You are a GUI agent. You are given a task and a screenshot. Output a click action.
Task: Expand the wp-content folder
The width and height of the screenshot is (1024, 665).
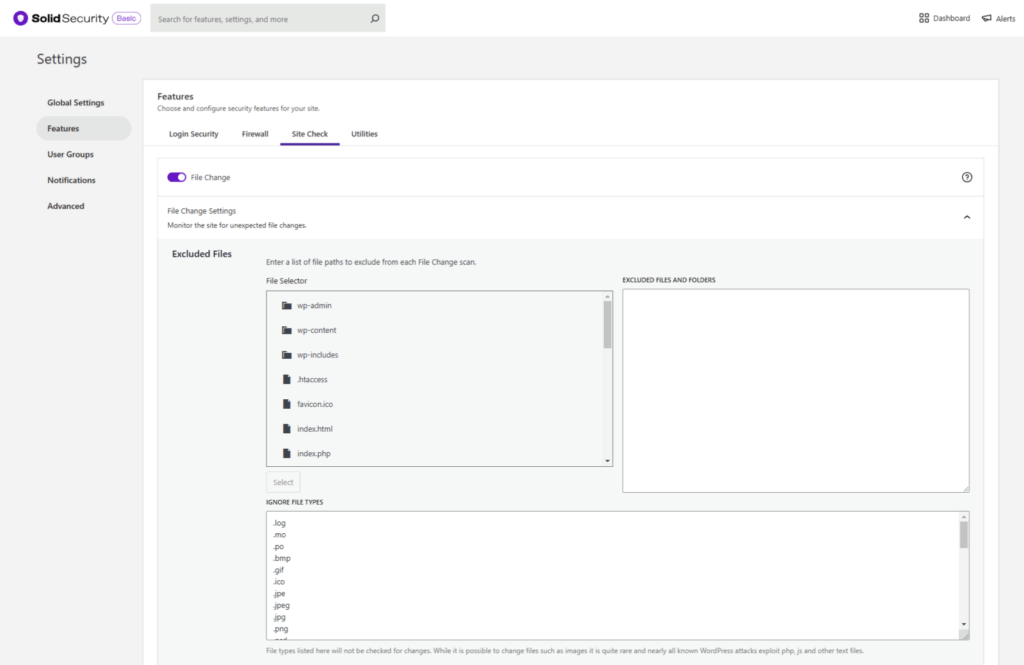click(x=316, y=330)
